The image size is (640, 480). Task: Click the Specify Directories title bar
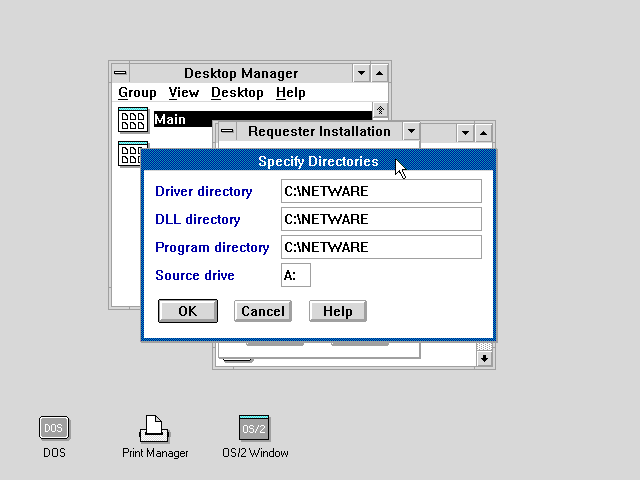tap(318, 161)
